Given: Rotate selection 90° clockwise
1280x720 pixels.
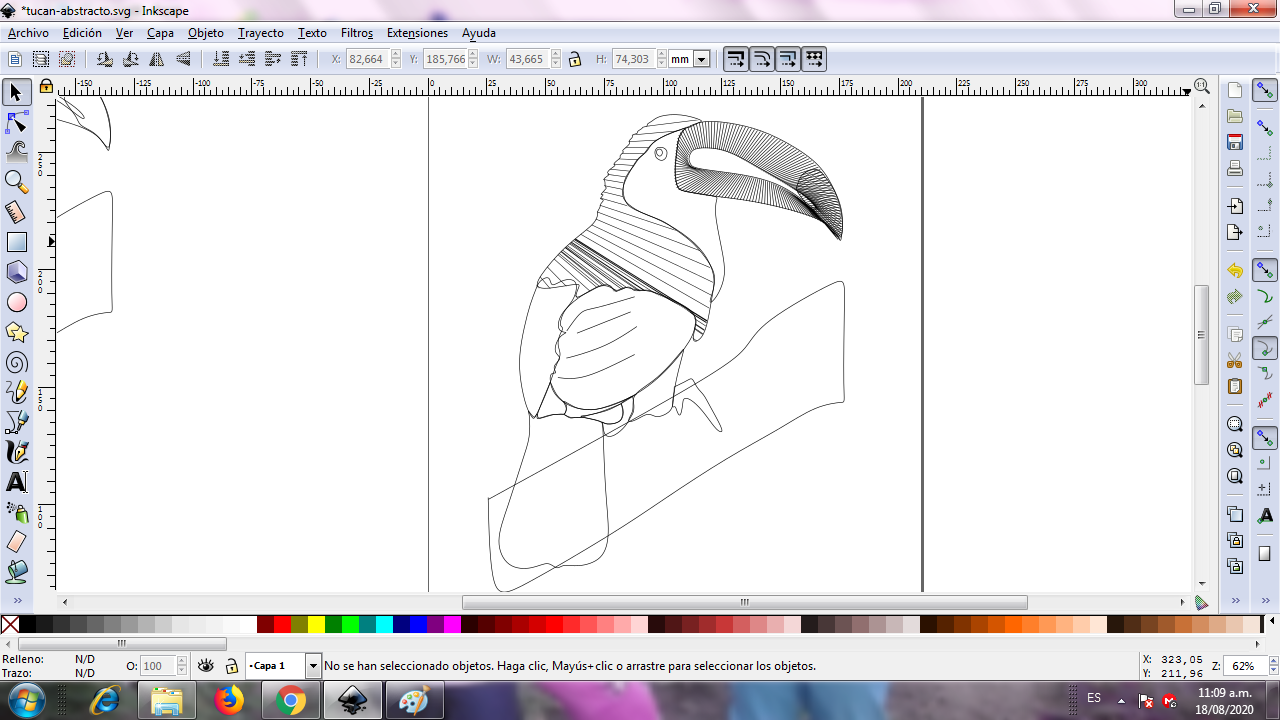Looking at the screenshot, I should [x=130, y=59].
